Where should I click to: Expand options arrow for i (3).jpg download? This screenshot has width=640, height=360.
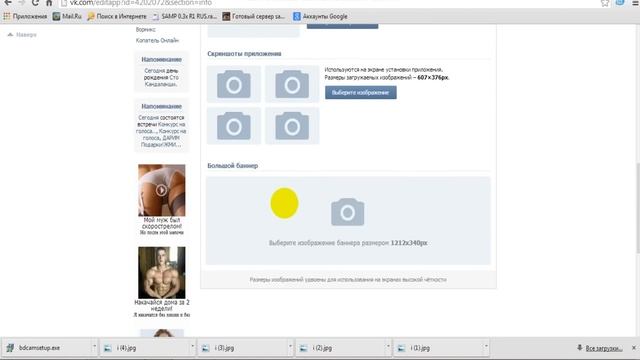[290, 347]
